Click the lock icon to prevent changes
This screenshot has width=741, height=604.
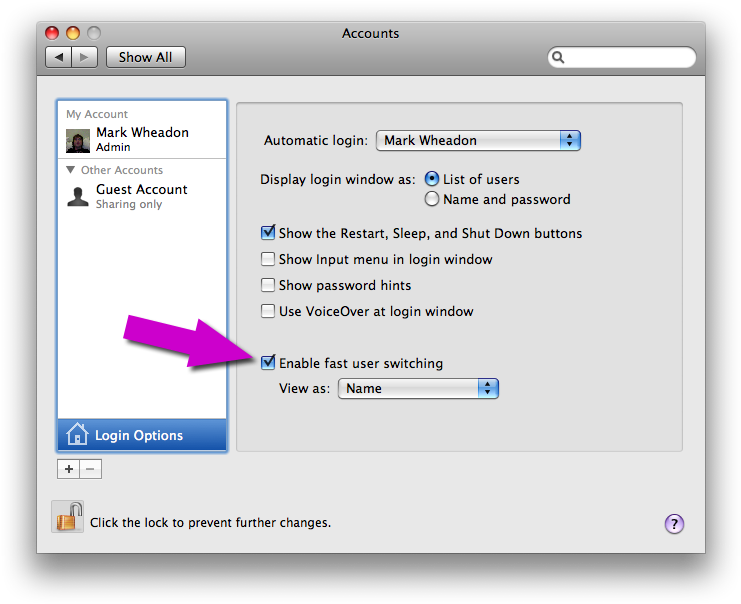click(x=68, y=517)
